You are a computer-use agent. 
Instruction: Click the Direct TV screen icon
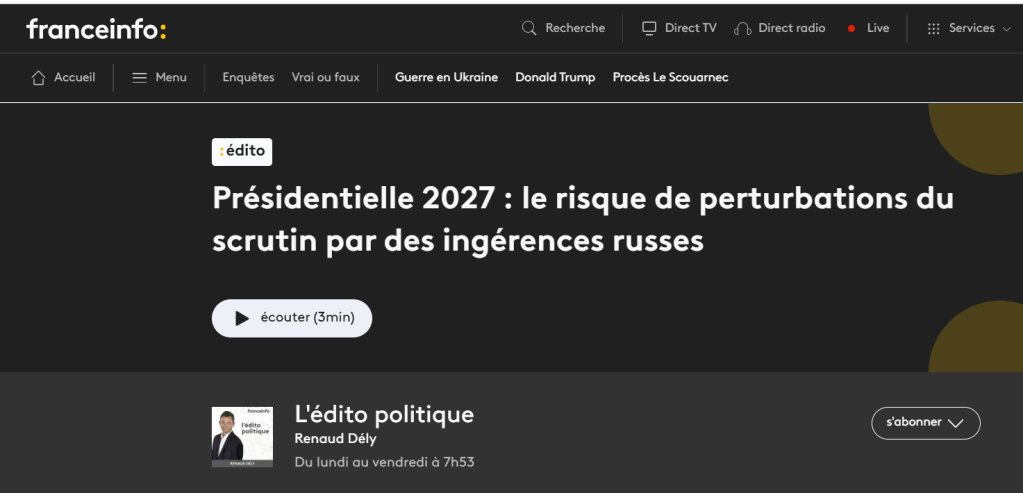649,28
